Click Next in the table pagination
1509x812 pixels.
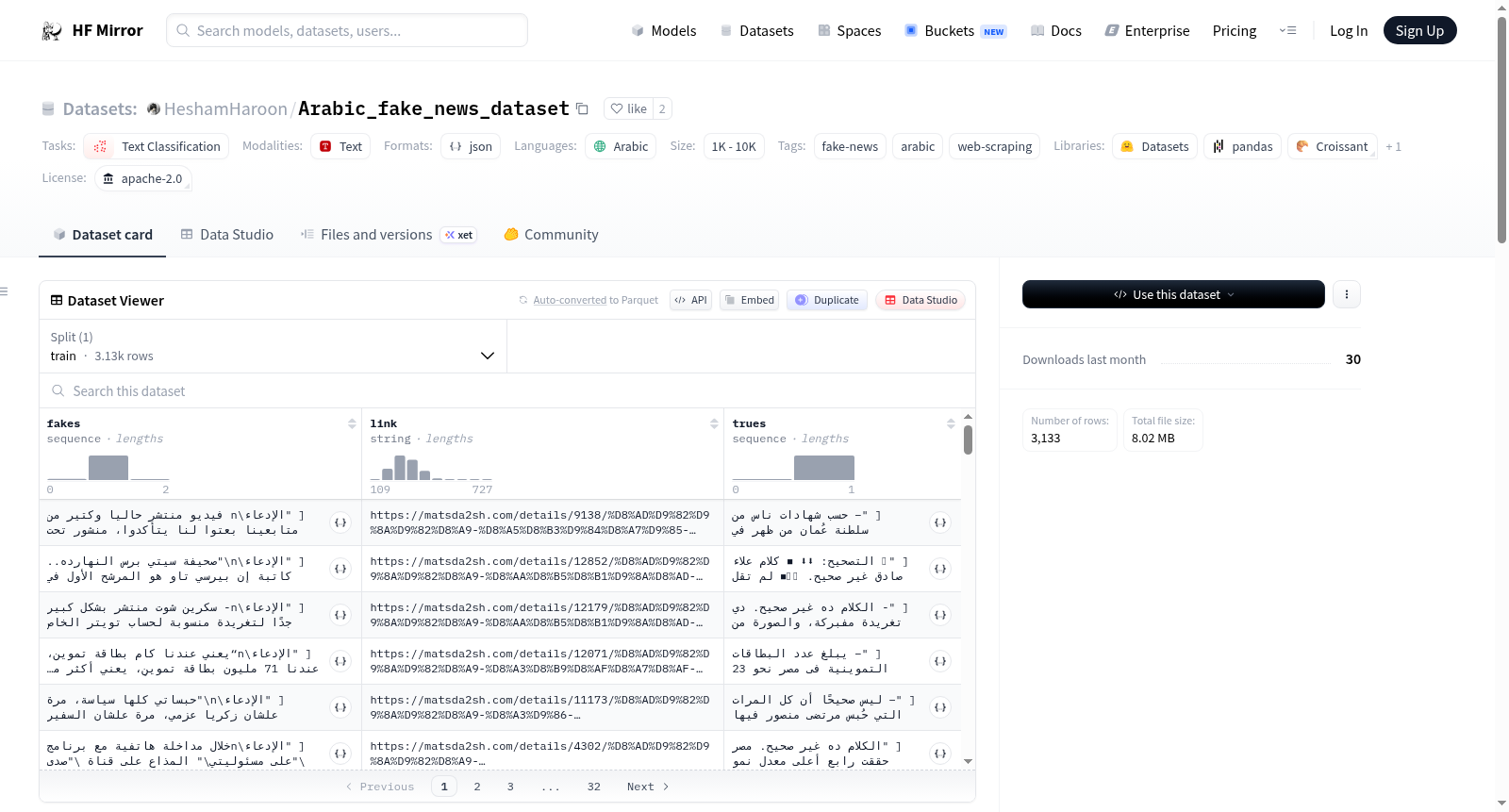(648, 787)
